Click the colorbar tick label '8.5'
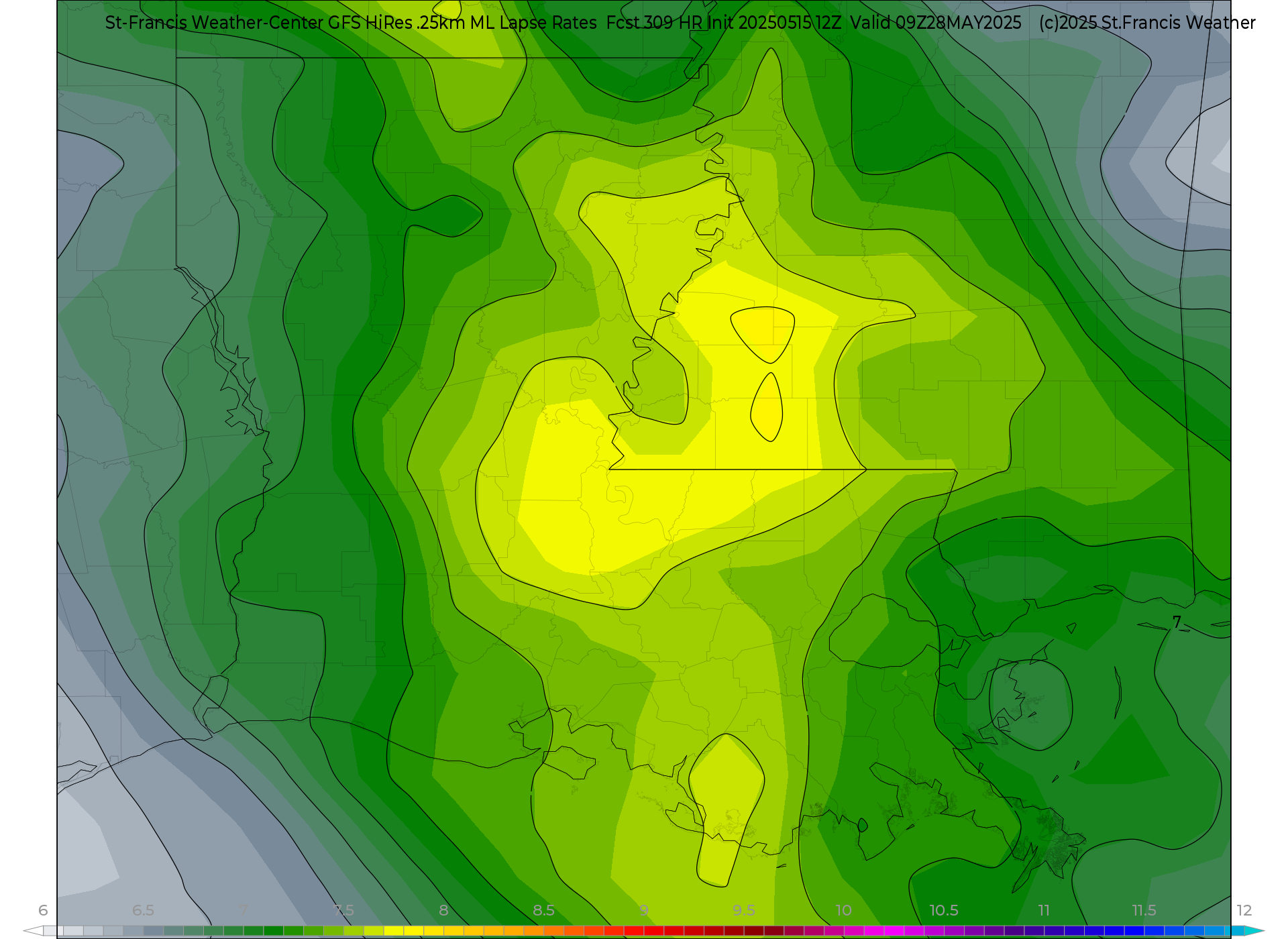This screenshot has height=939, width=1288. point(543,910)
